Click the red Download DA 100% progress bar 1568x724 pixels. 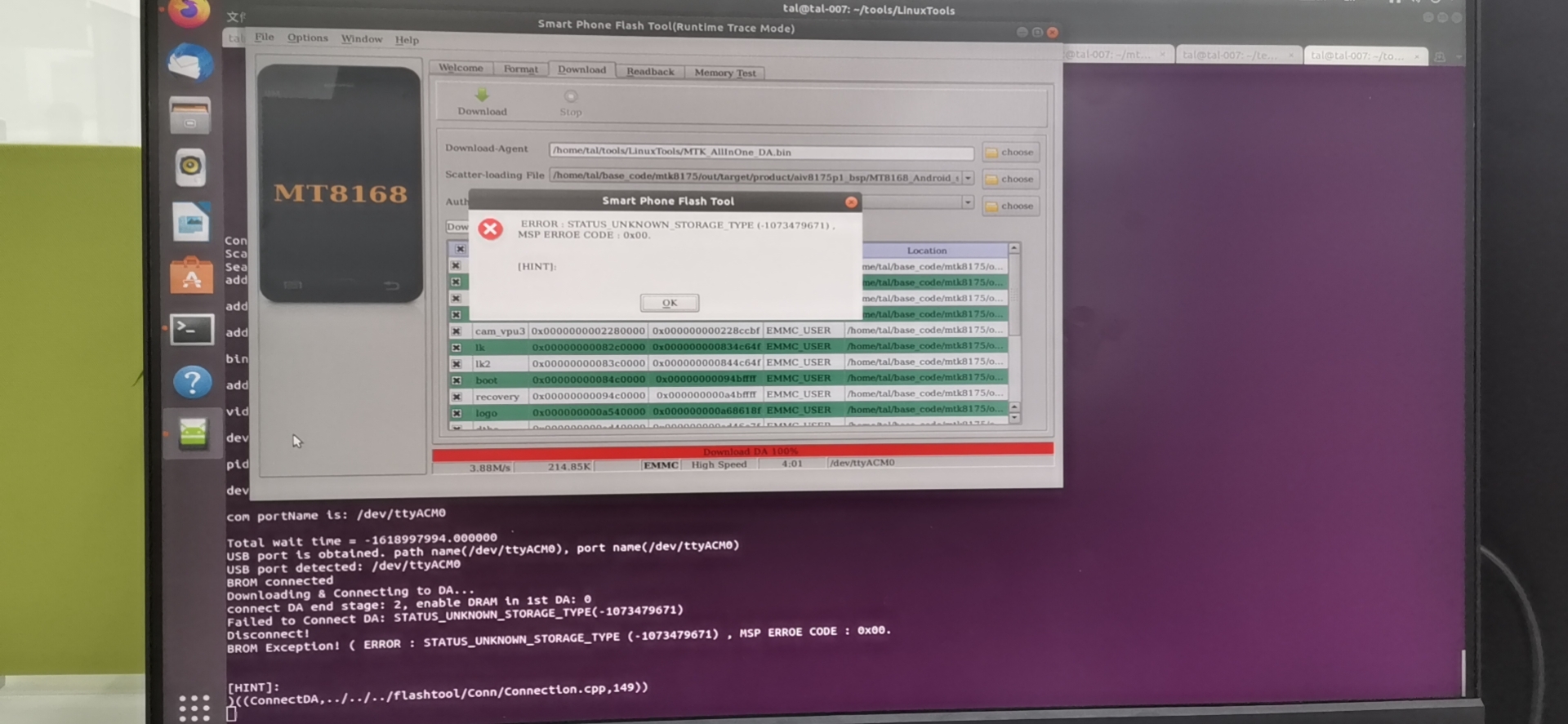pos(742,451)
